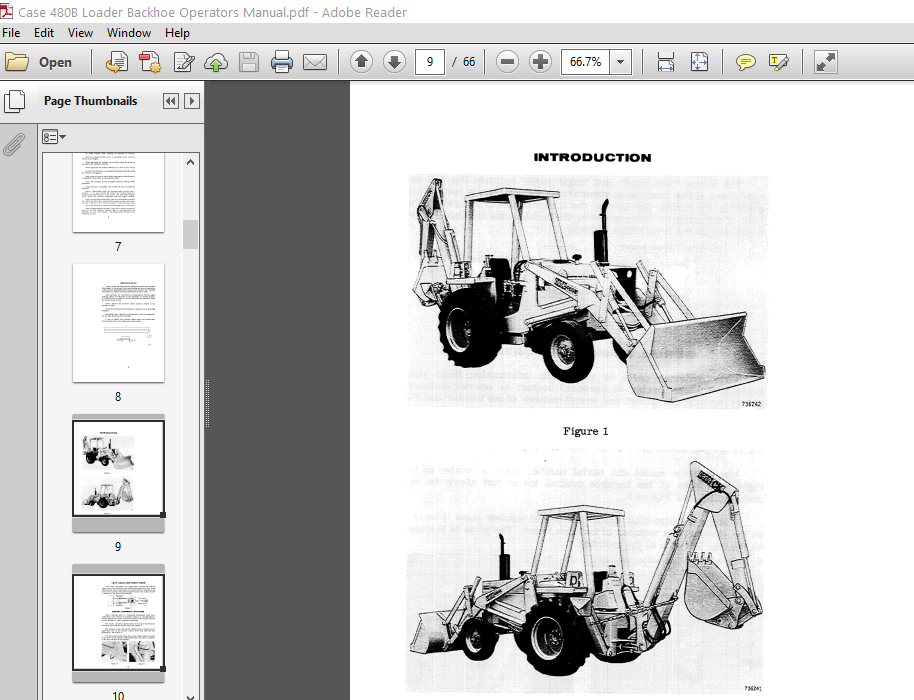Open the View menu
Viewport: 914px width, 700px height.
[x=80, y=33]
